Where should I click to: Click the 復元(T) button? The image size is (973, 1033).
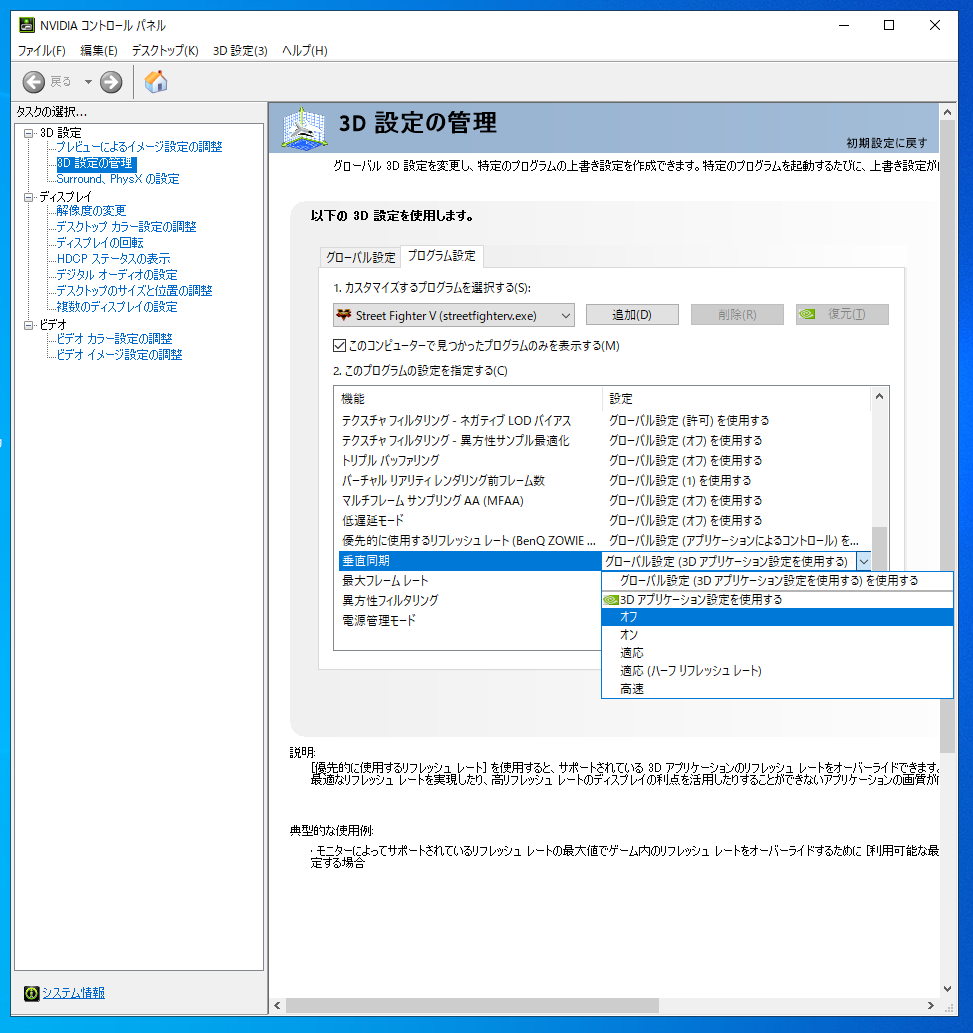click(x=842, y=315)
